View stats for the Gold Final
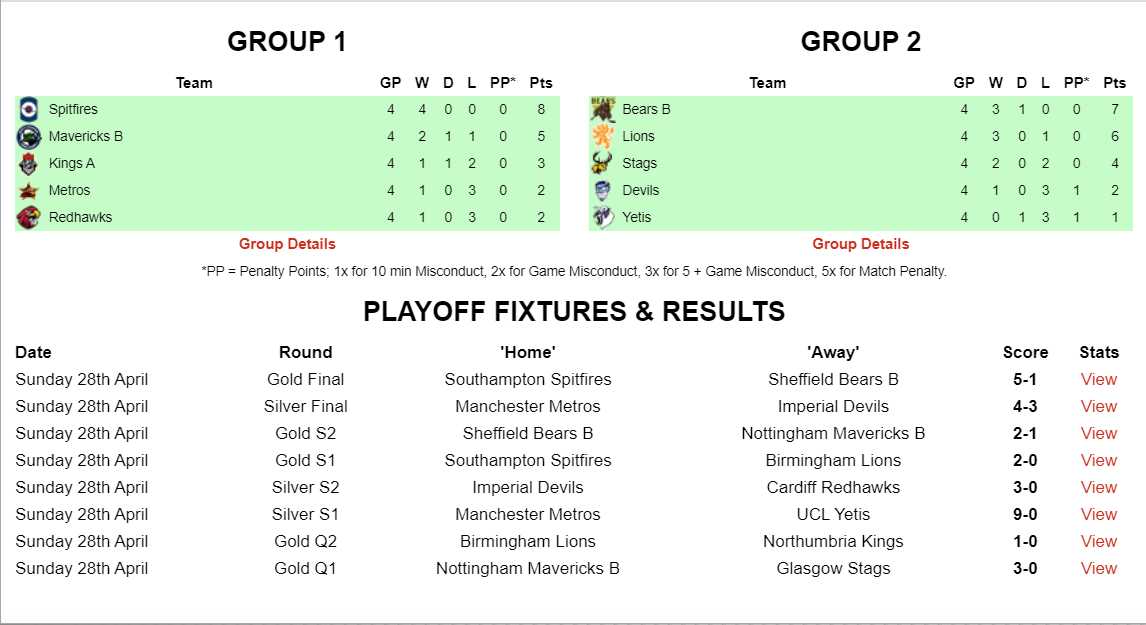The image size is (1146, 625). pos(1098,379)
